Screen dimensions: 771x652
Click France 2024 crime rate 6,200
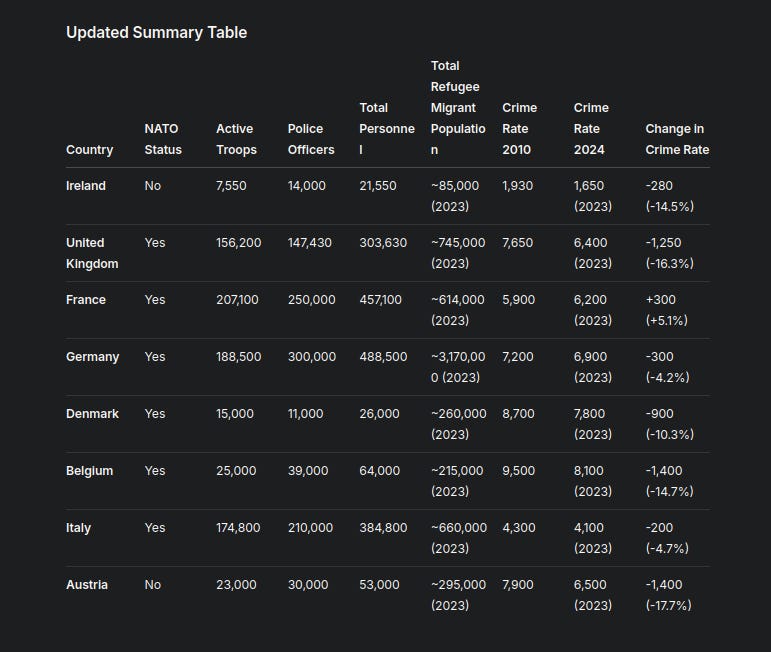(593, 310)
